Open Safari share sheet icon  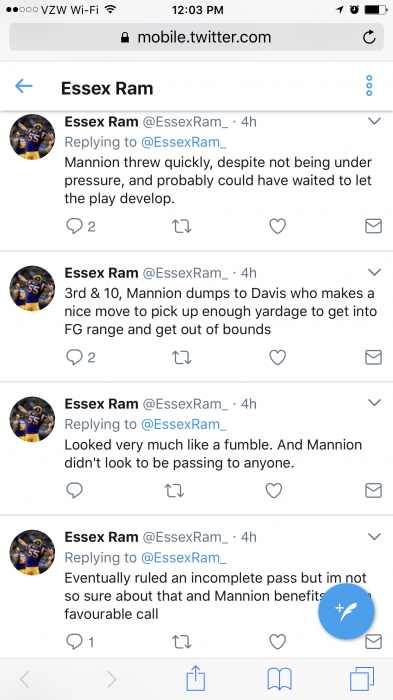point(196,679)
